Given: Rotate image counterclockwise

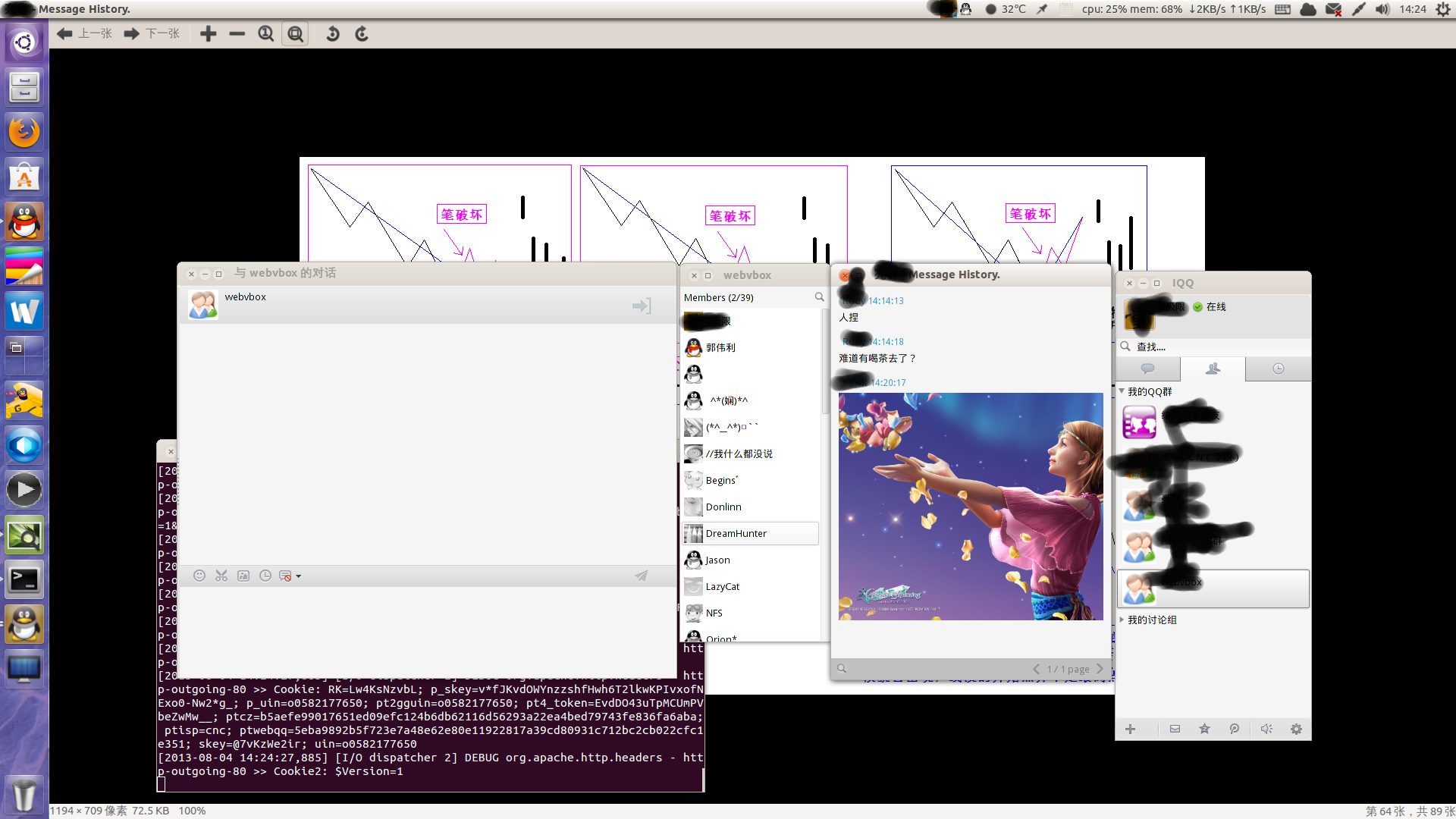Looking at the screenshot, I should coord(332,34).
